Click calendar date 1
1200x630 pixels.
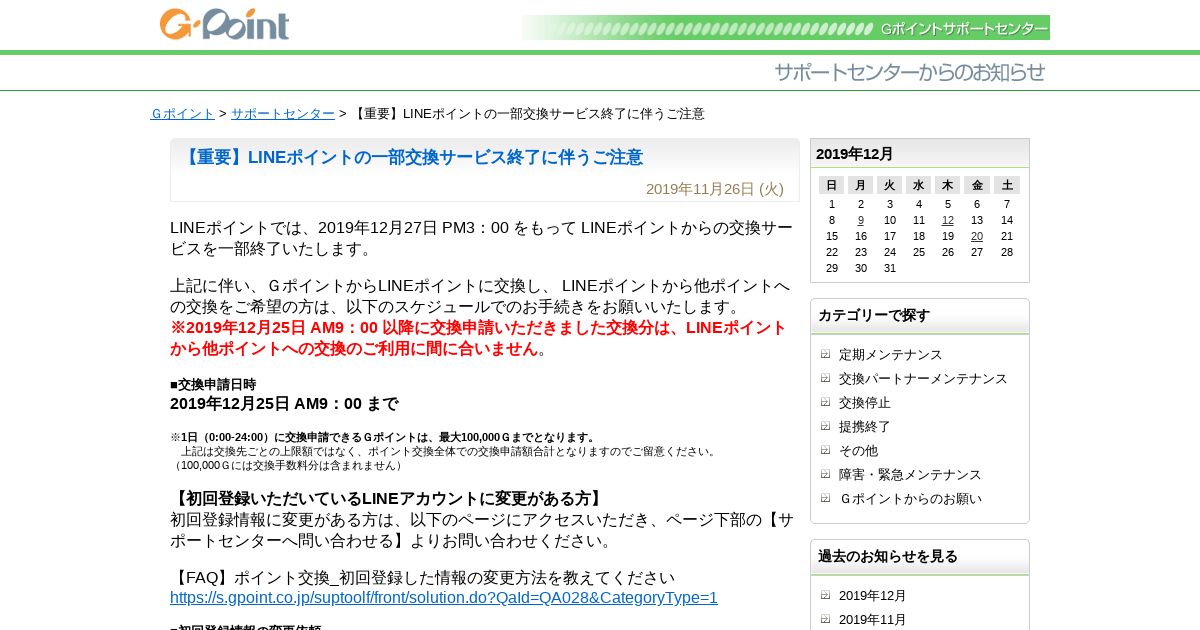pos(832,204)
